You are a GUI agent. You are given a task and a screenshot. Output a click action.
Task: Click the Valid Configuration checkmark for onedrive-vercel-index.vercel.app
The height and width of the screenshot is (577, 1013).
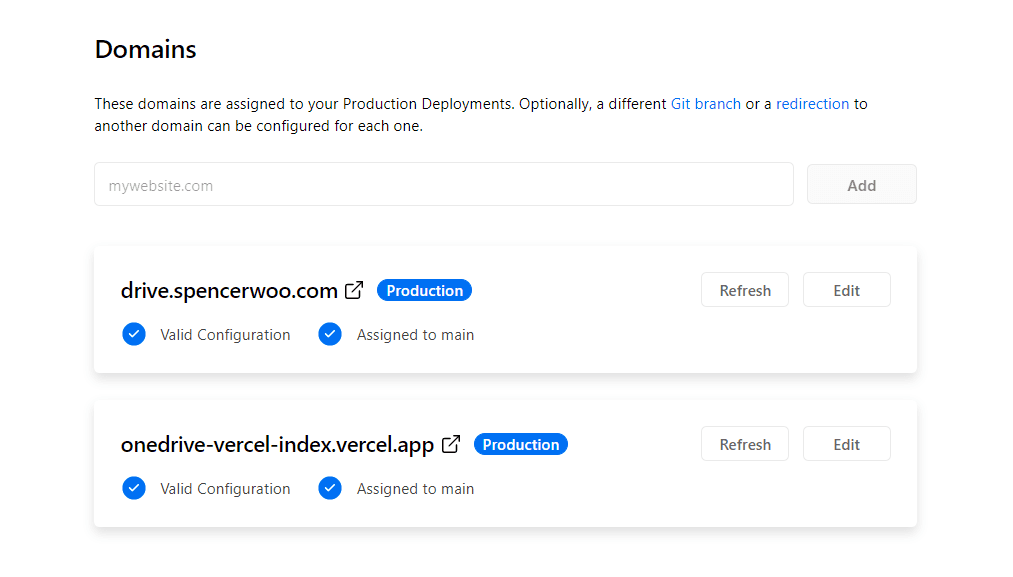pos(134,488)
